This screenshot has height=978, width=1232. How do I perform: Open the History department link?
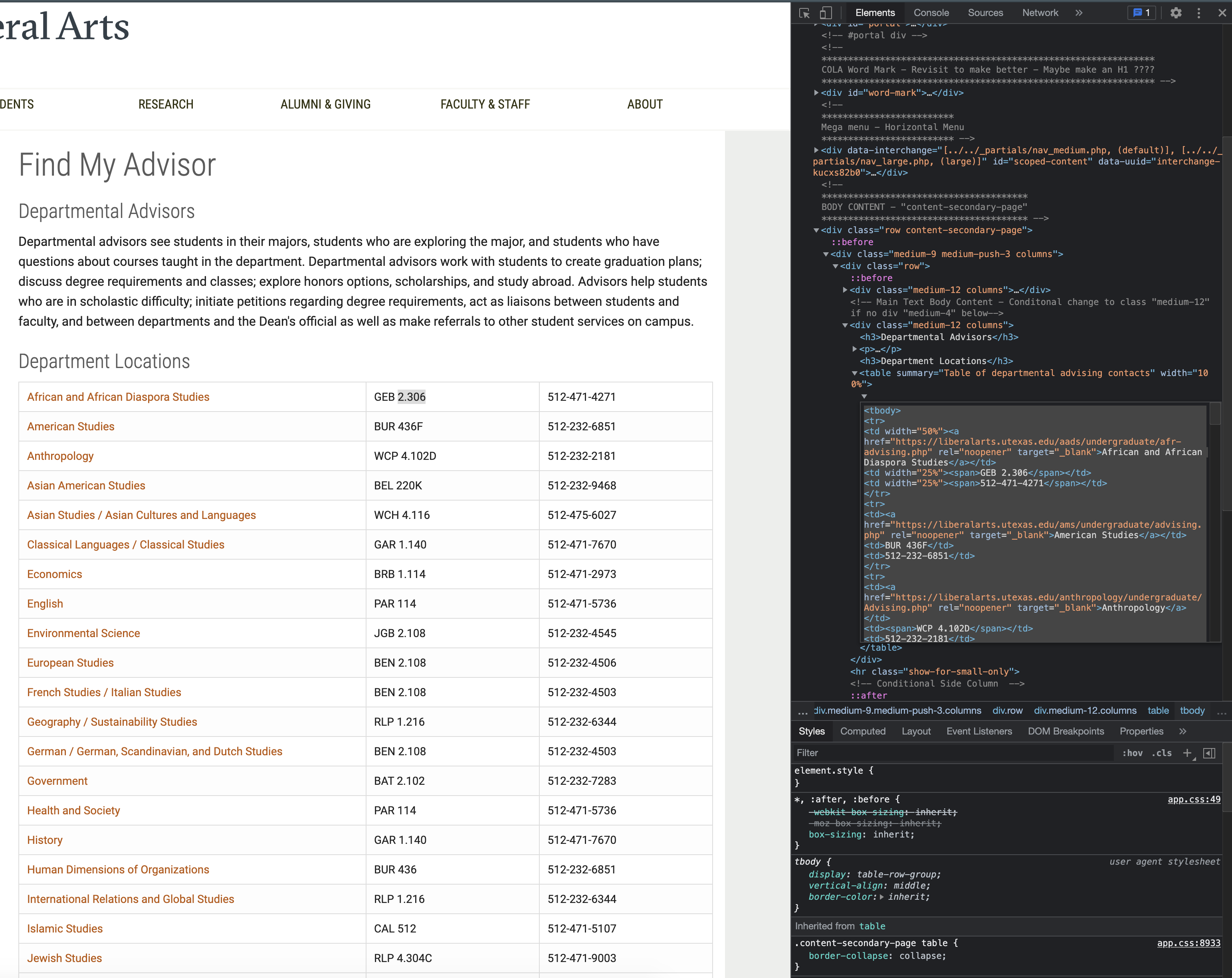point(45,840)
